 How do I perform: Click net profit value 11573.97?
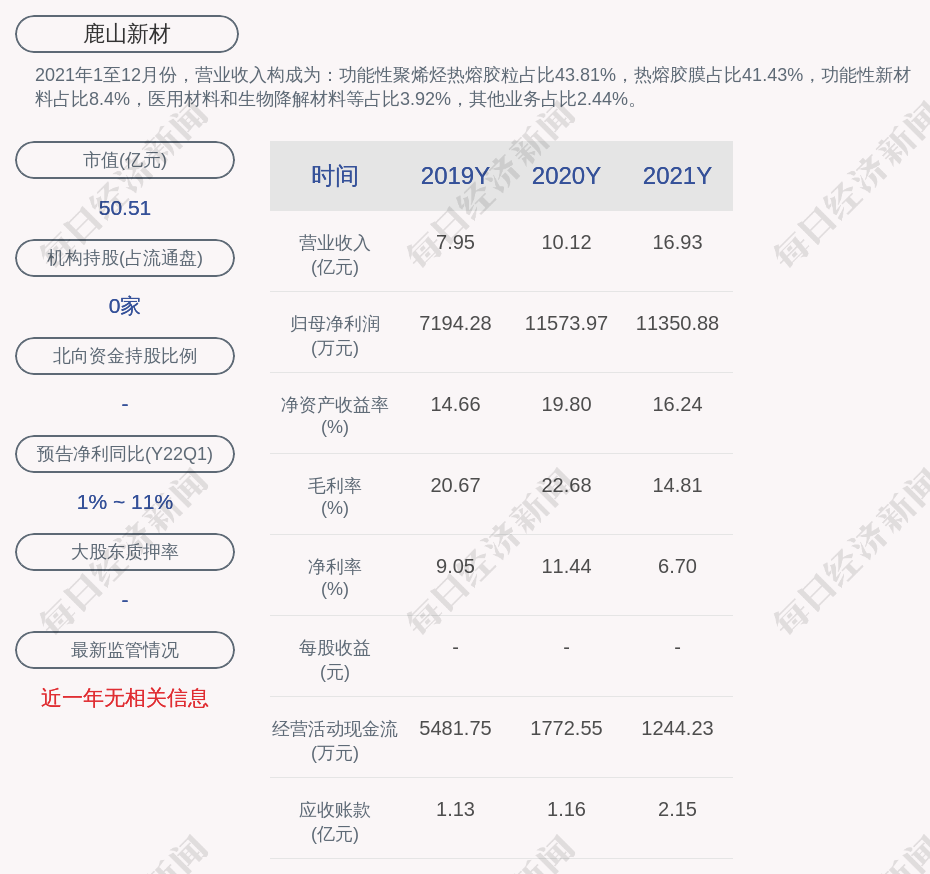pyautogui.click(x=566, y=323)
